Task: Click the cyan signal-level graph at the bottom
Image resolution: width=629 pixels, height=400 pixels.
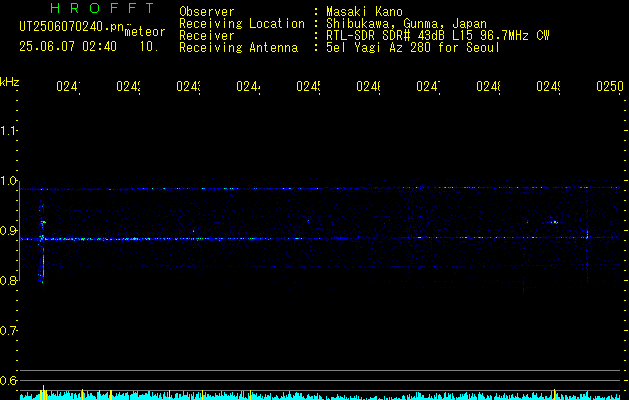Action: click(x=320, y=395)
